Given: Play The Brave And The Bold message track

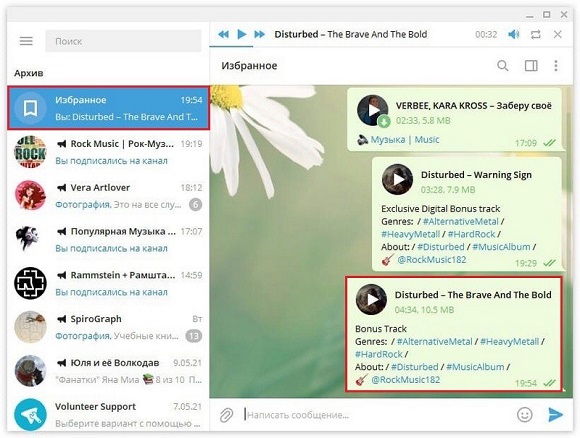Looking at the screenshot, I should (371, 299).
